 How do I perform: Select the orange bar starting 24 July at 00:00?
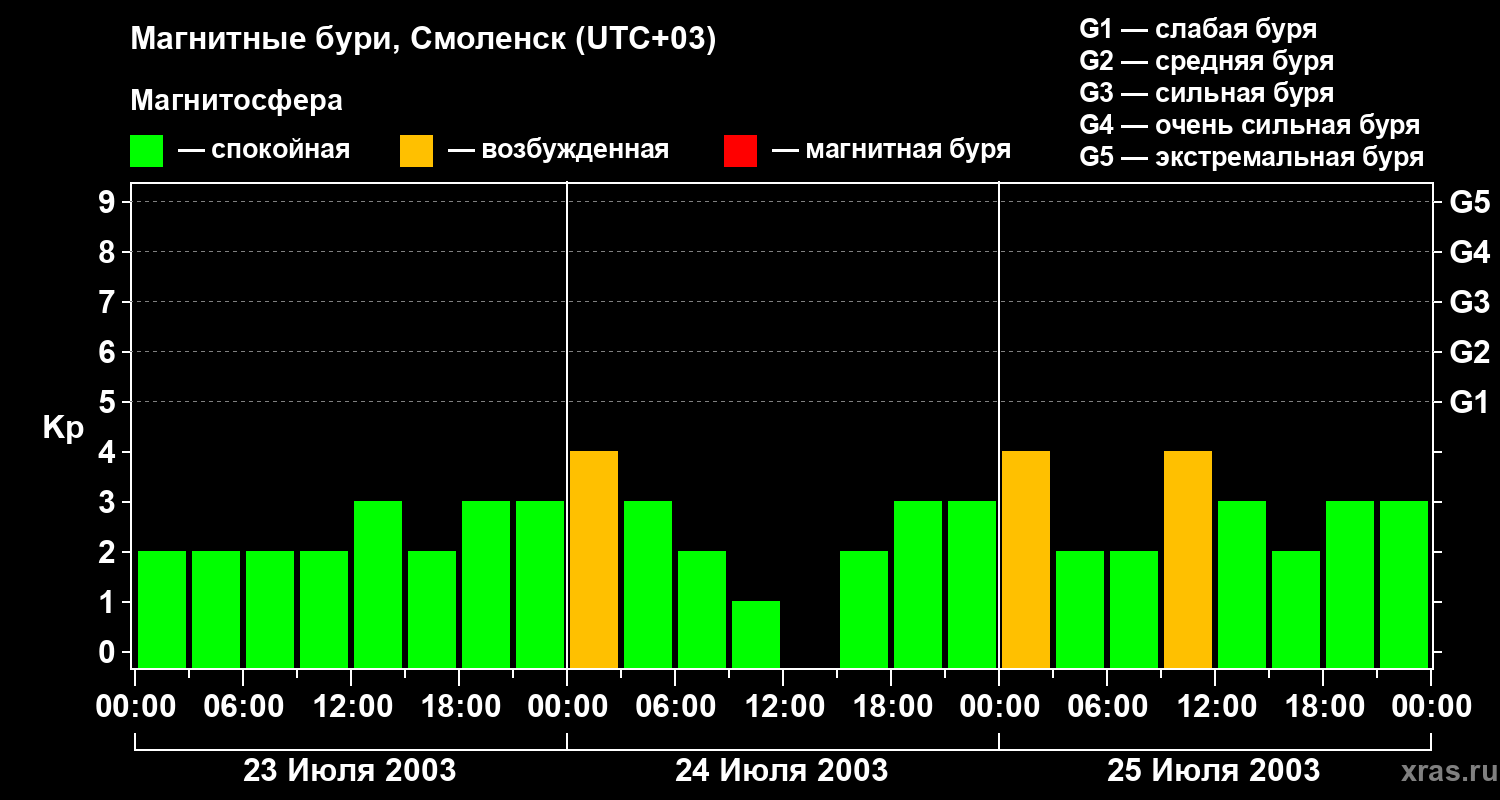[594, 559]
